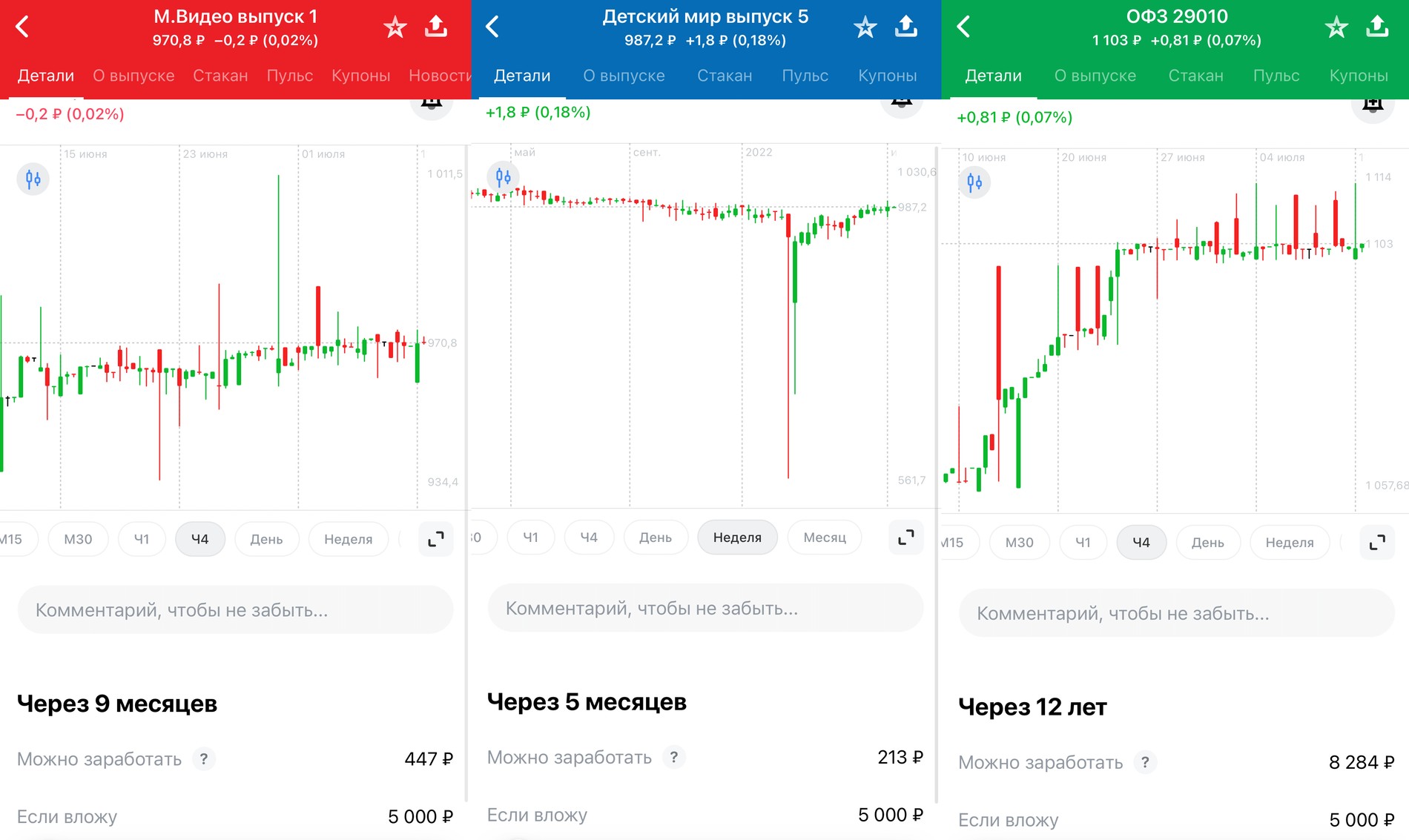Choose the Ч1 interval on Детский мир chart

pos(530,538)
